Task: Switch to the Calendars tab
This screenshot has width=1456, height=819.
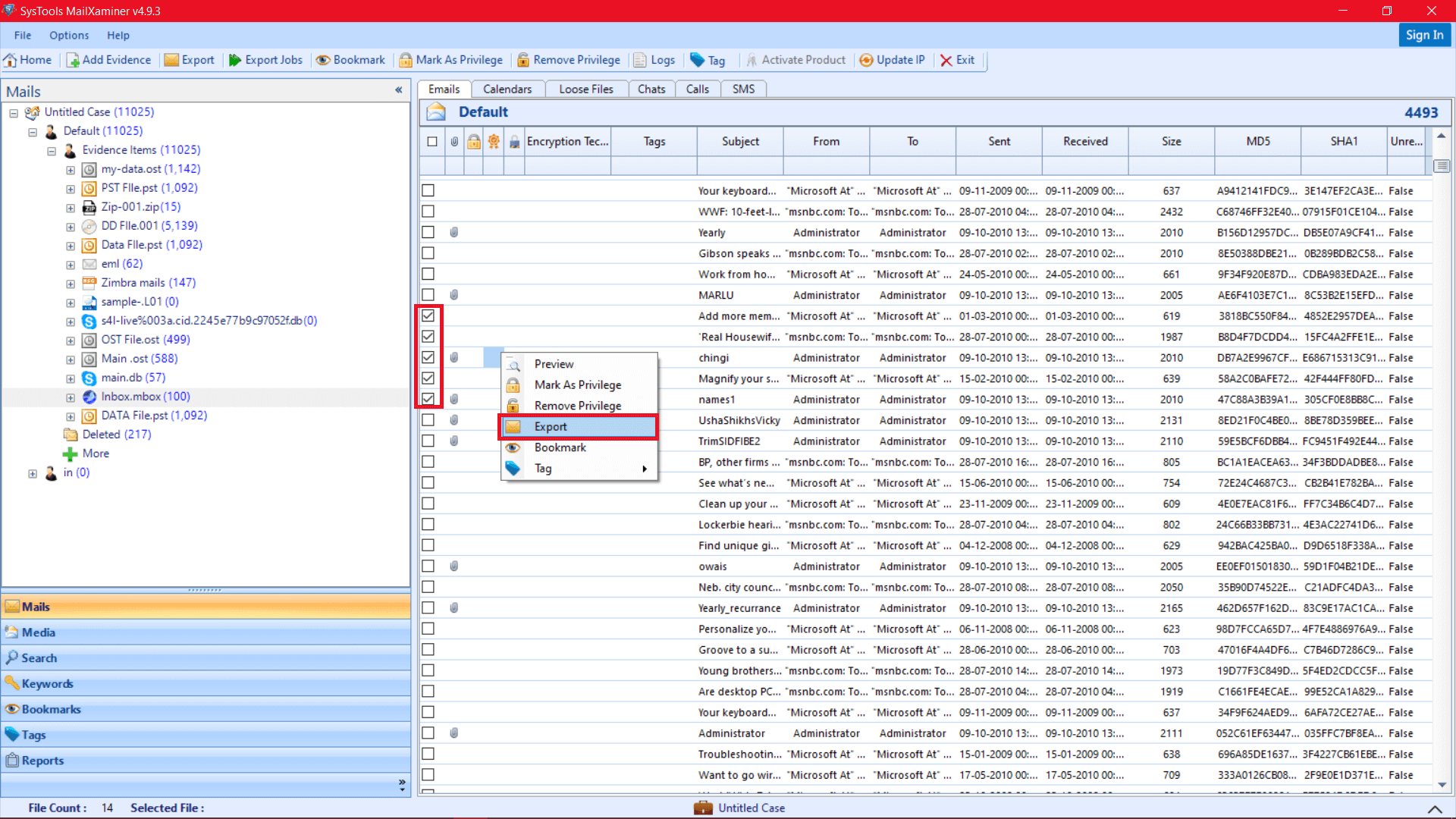Action: pyautogui.click(x=507, y=89)
